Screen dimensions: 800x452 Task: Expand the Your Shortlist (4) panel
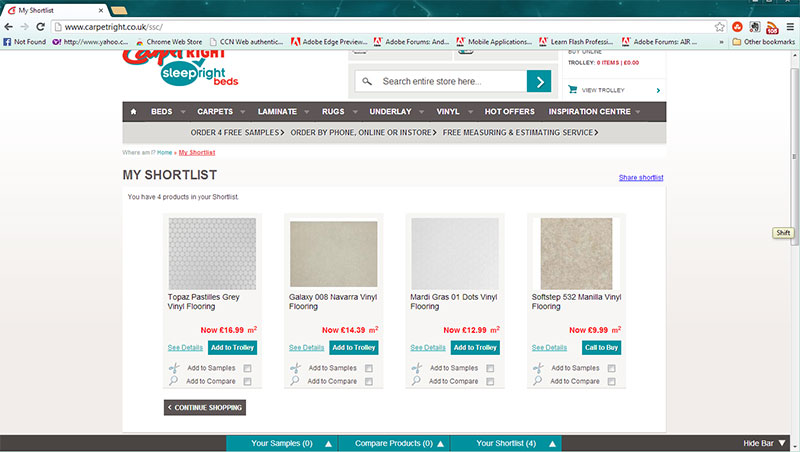pos(506,443)
